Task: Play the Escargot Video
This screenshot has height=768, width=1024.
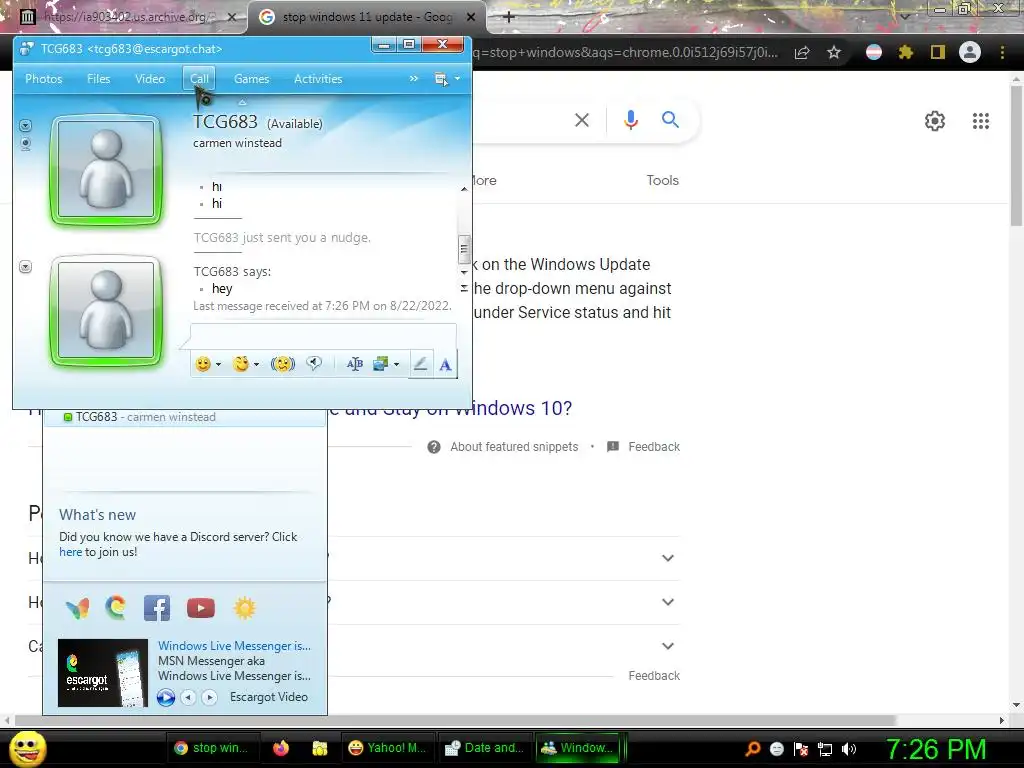Action: tap(166, 697)
